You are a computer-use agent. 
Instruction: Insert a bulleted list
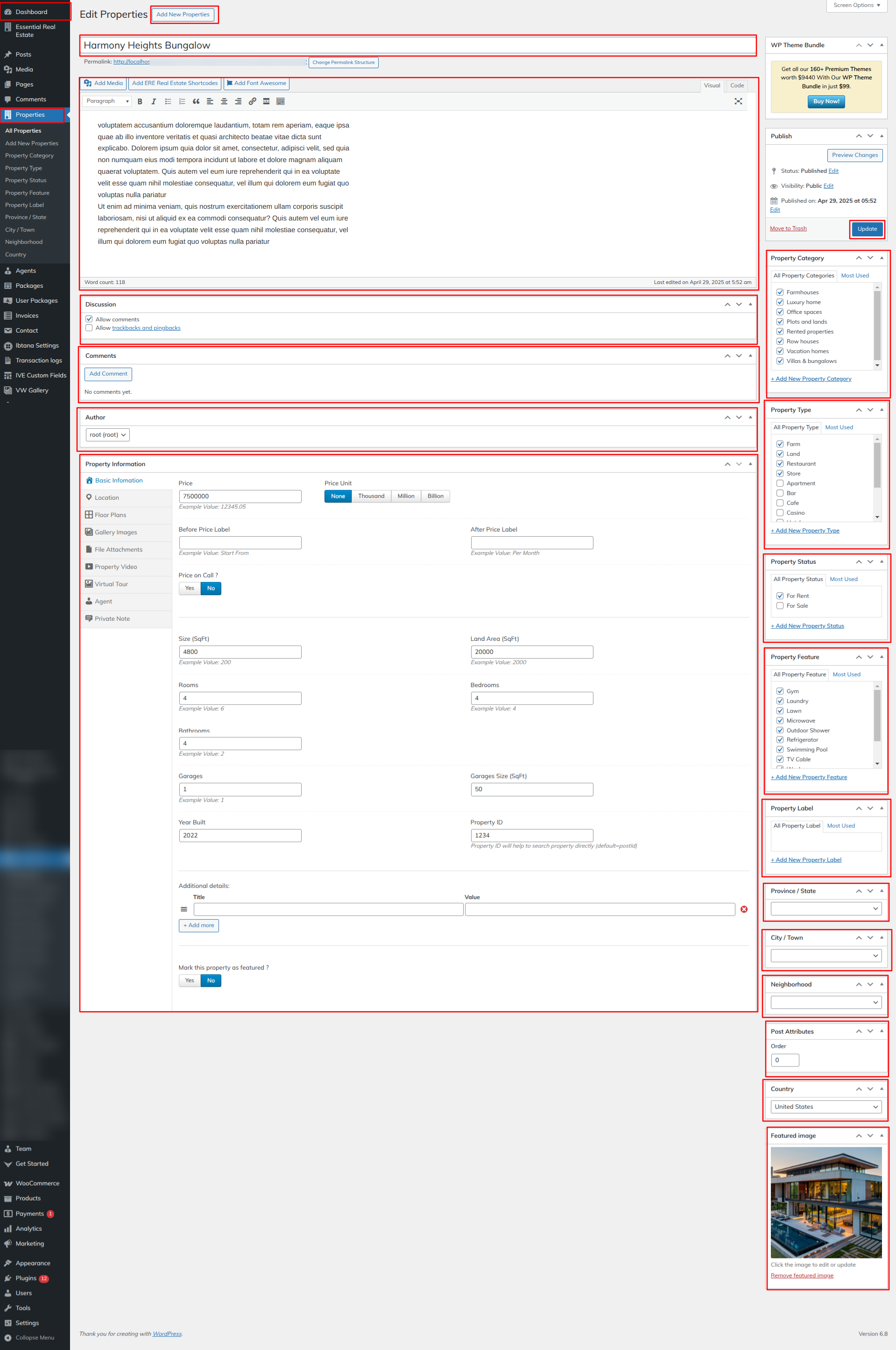click(x=168, y=101)
